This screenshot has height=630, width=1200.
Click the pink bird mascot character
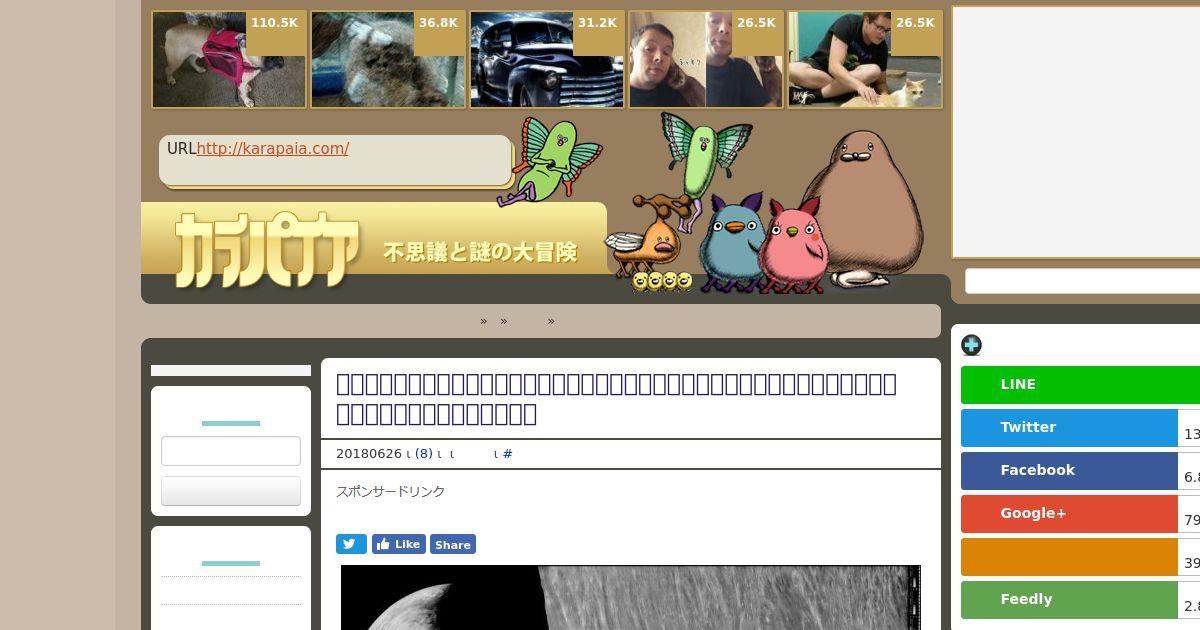[x=793, y=246]
